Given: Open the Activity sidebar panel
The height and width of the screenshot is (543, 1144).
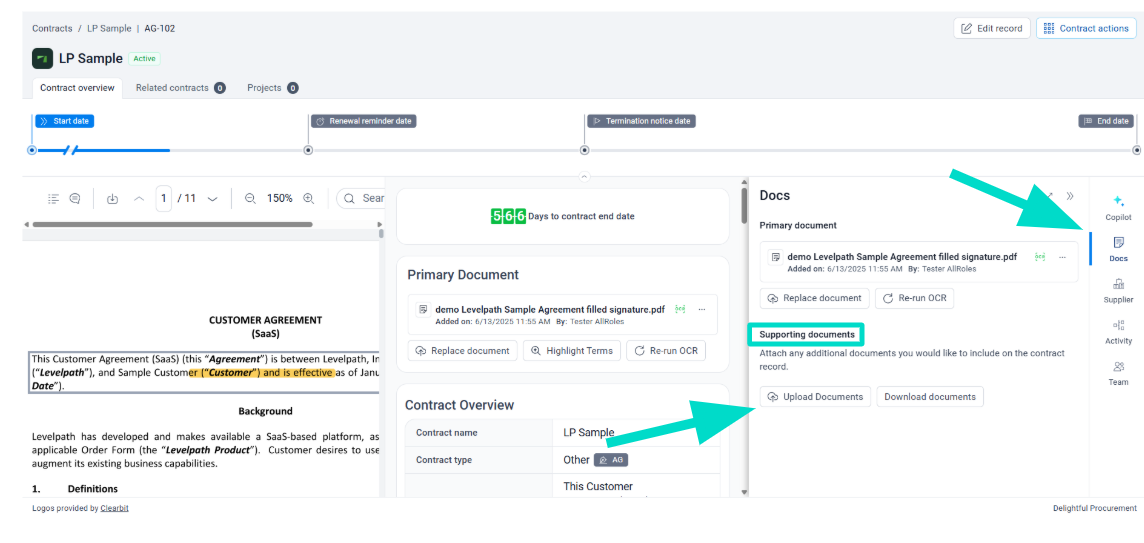Looking at the screenshot, I should (1118, 331).
